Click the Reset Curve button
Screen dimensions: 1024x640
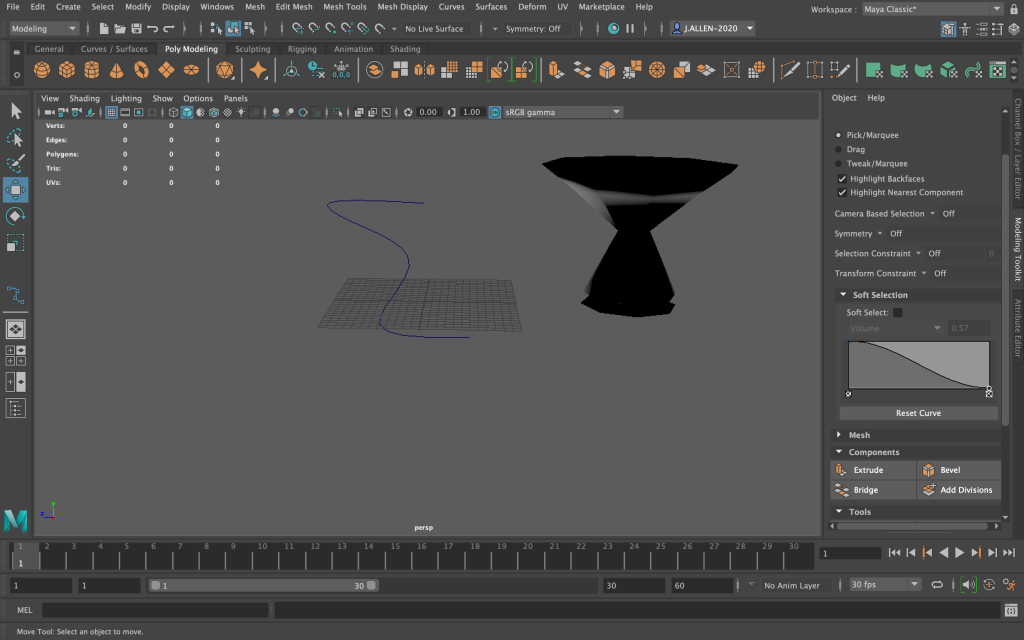pos(917,413)
